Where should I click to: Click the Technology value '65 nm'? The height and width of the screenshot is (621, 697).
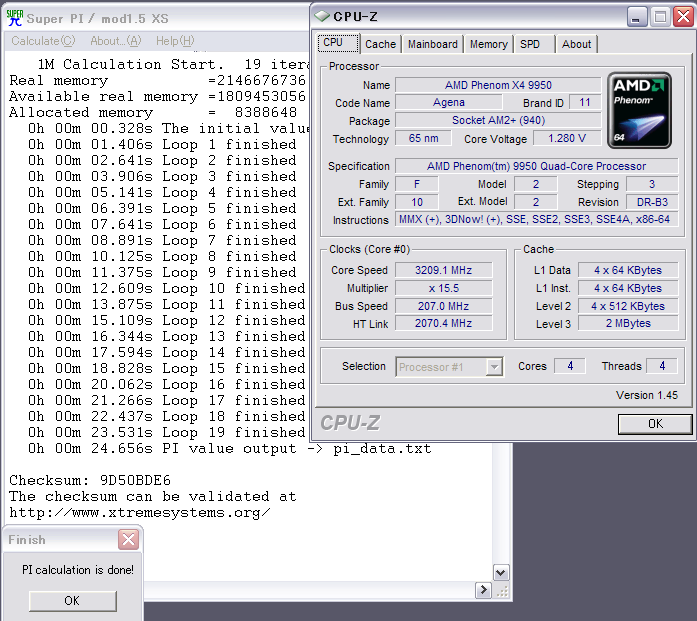click(x=423, y=138)
